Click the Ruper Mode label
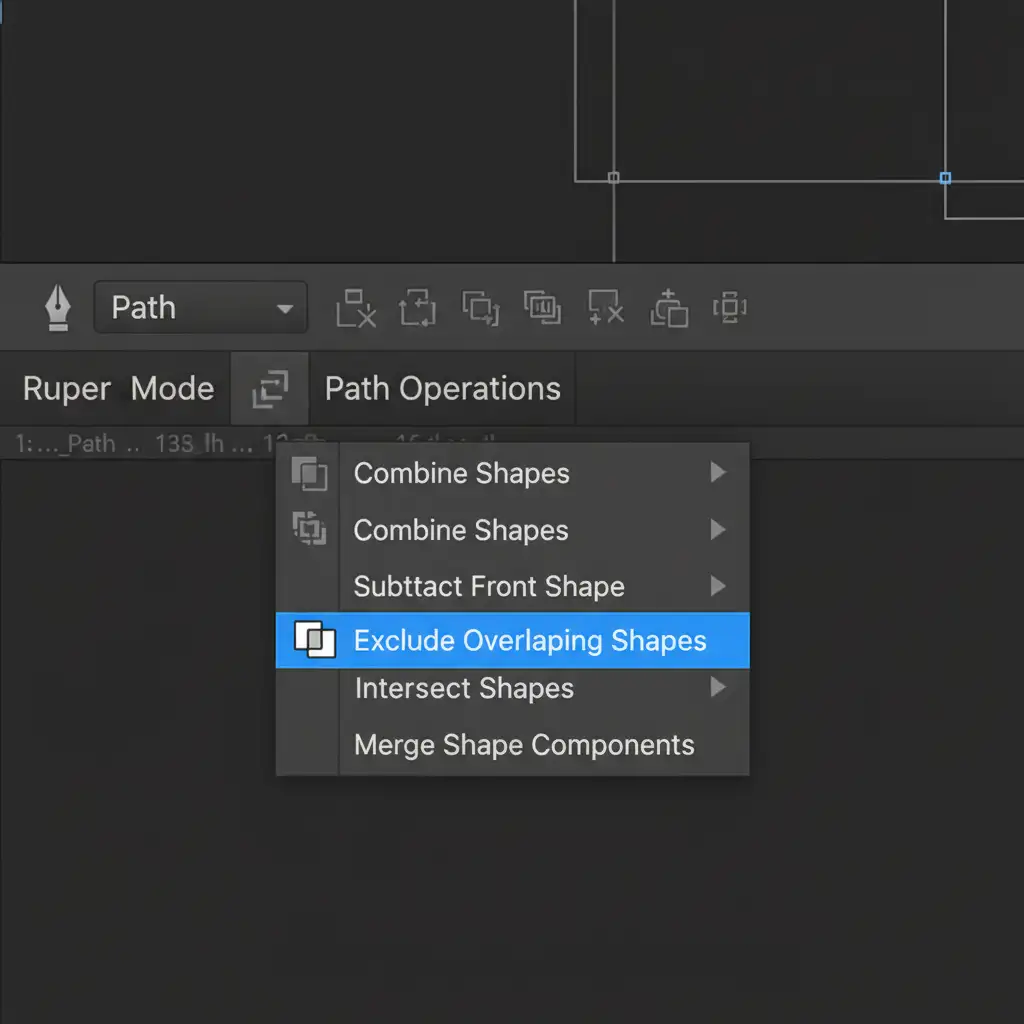Screen dimensions: 1024x1024 pyautogui.click(x=118, y=389)
